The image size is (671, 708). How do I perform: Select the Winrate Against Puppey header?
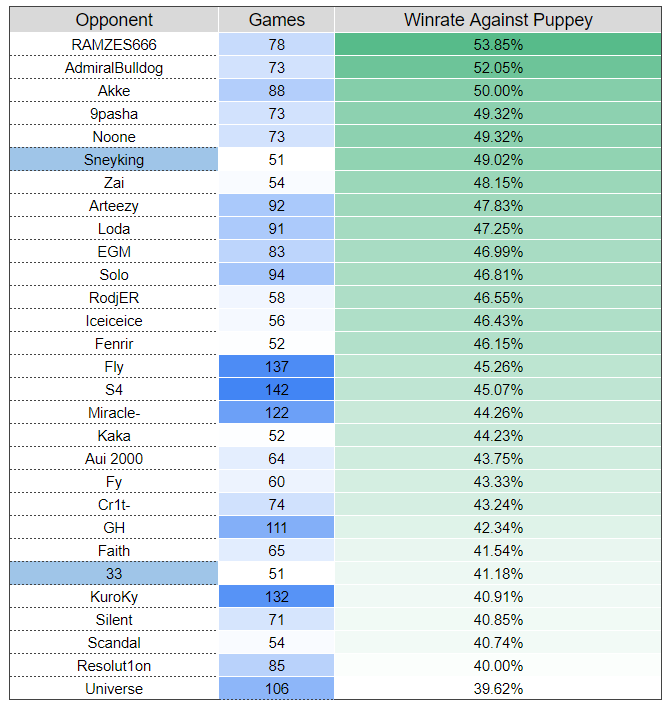click(498, 20)
